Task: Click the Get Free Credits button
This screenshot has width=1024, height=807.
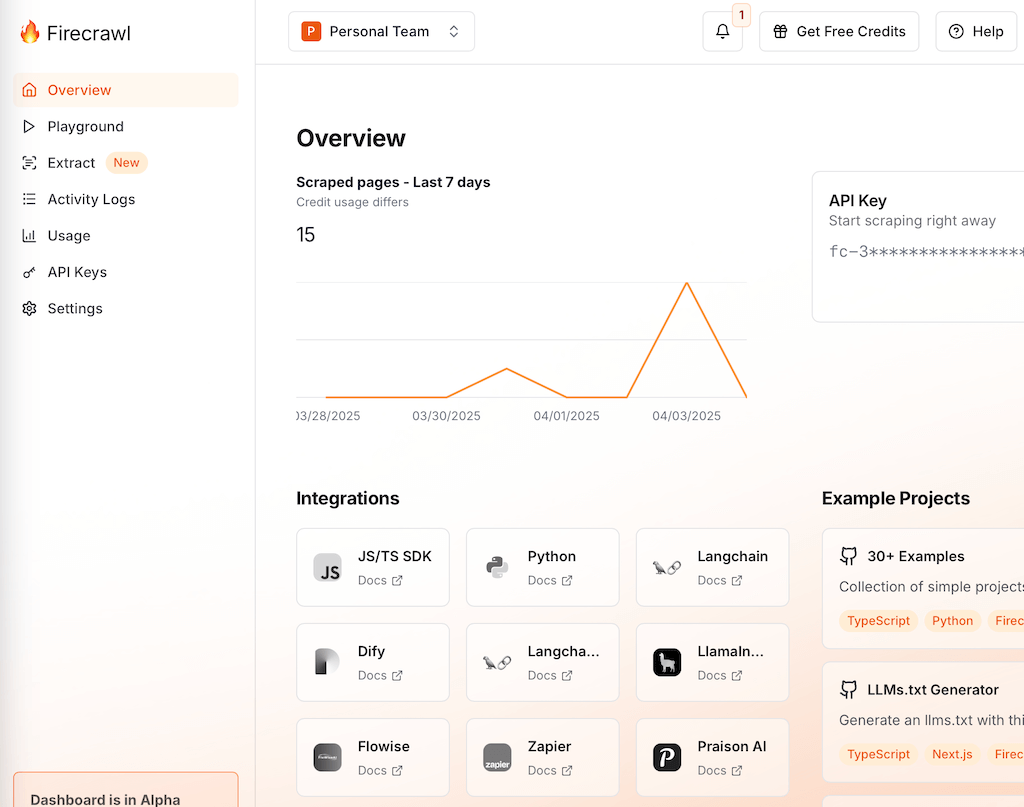Action: pyautogui.click(x=839, y=31)
